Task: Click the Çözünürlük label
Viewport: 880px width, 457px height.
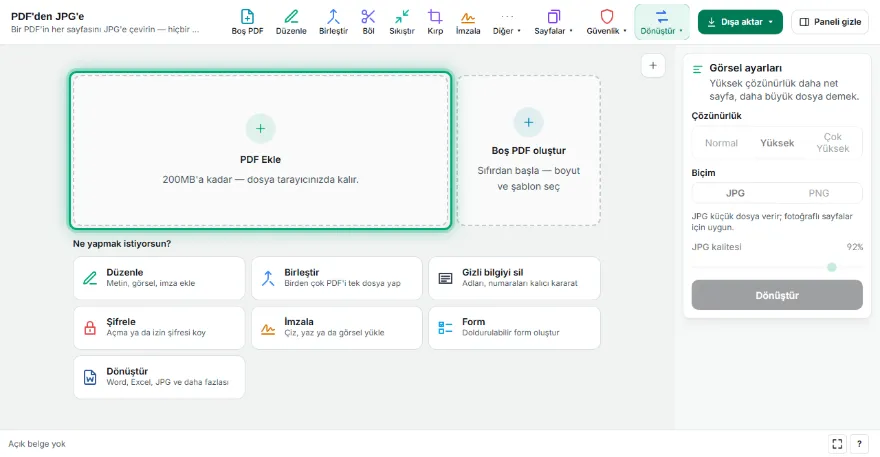Action: click(716, 116)
